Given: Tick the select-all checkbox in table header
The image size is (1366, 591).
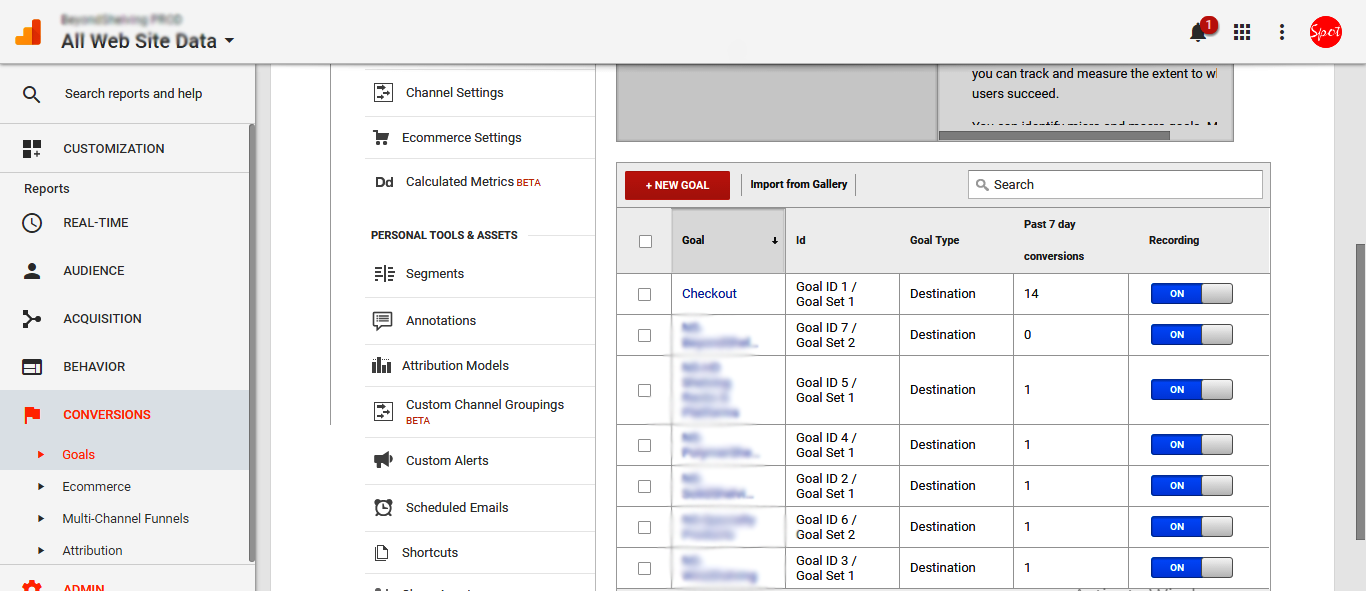Looking at the screenshot, I should pyautogui.click(x=645, y=241).
